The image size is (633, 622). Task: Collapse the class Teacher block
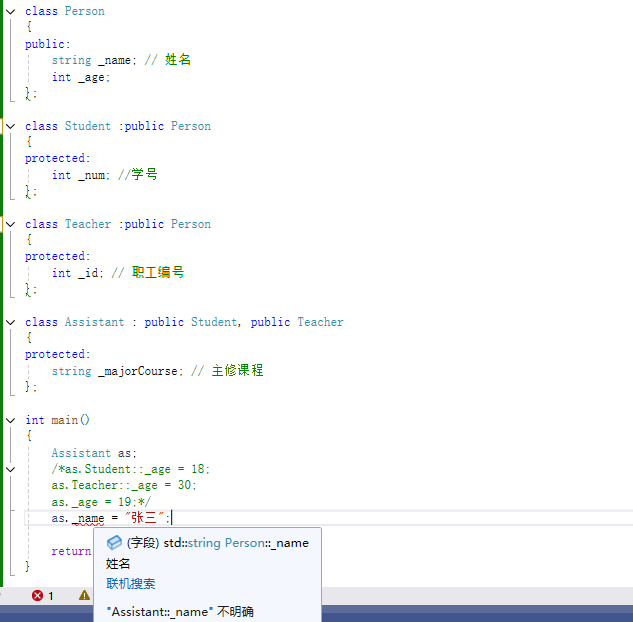pyautogui.click(x=11, y=224)
